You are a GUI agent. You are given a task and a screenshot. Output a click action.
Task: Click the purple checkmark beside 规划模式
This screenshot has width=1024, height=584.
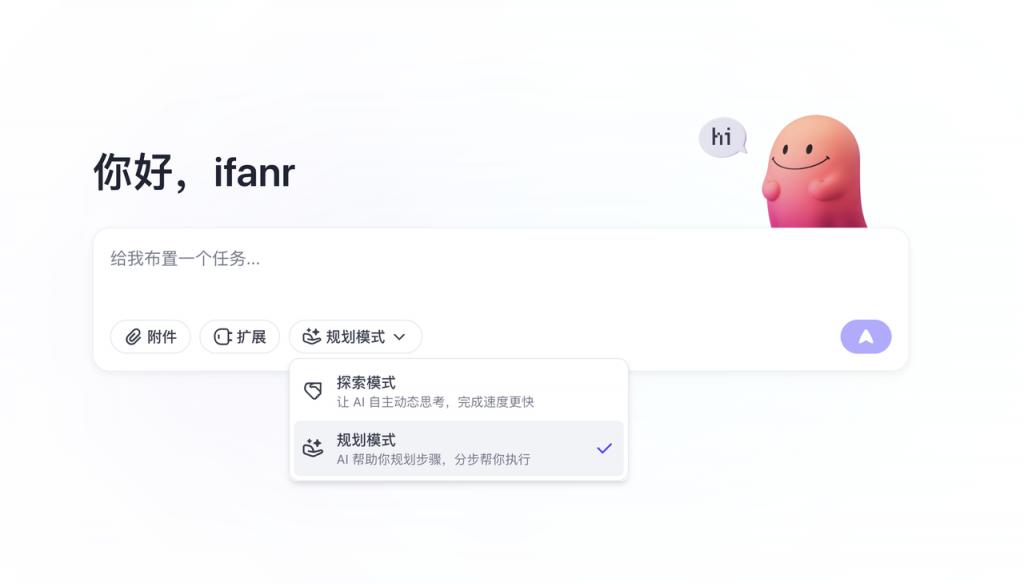coord(604,448)
